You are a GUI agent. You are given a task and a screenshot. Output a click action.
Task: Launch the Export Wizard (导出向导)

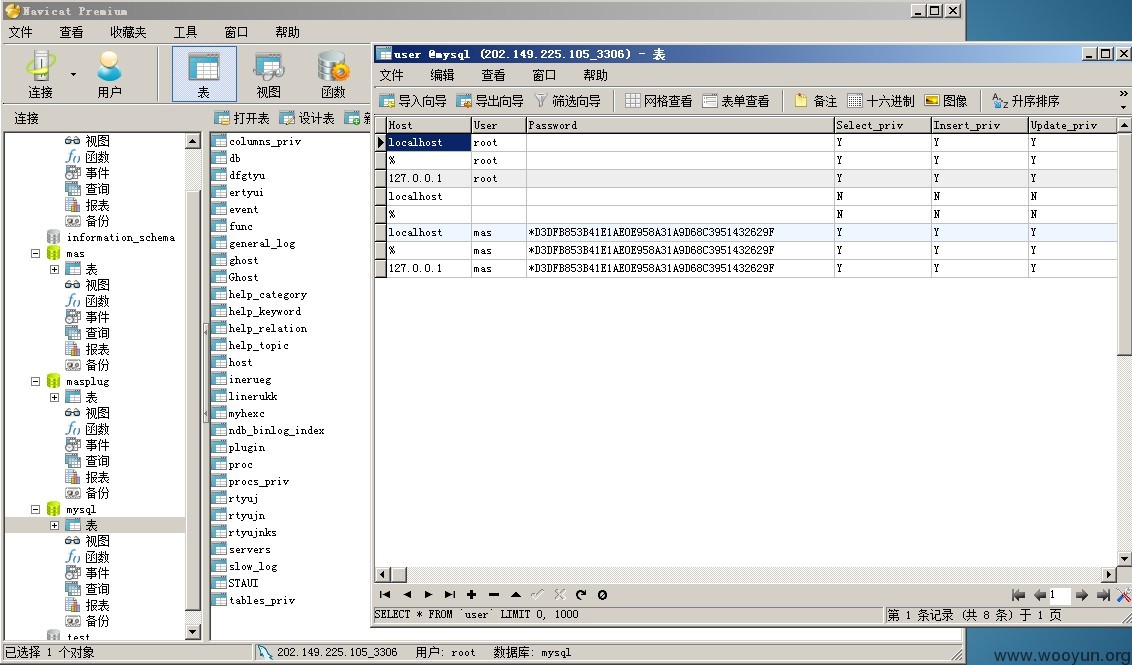pos(489,101)
